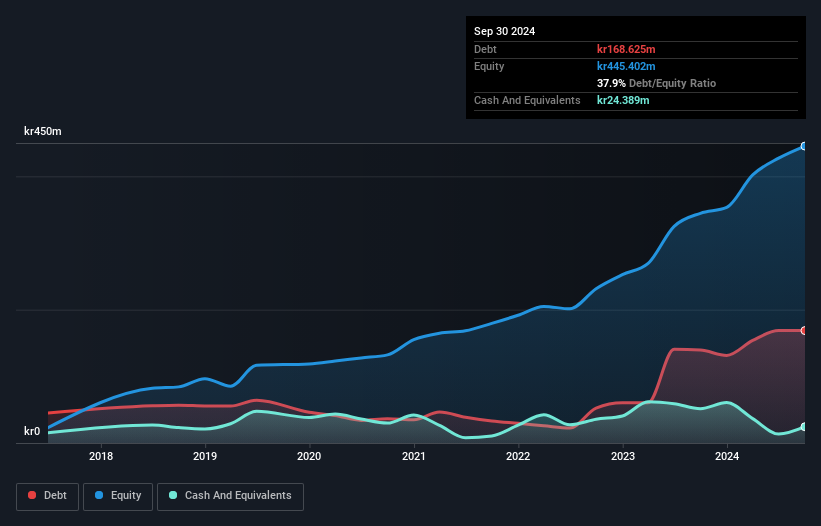821x526 pixels.
Task: Click the 2020 x-axis label
Action: [309, 456]
